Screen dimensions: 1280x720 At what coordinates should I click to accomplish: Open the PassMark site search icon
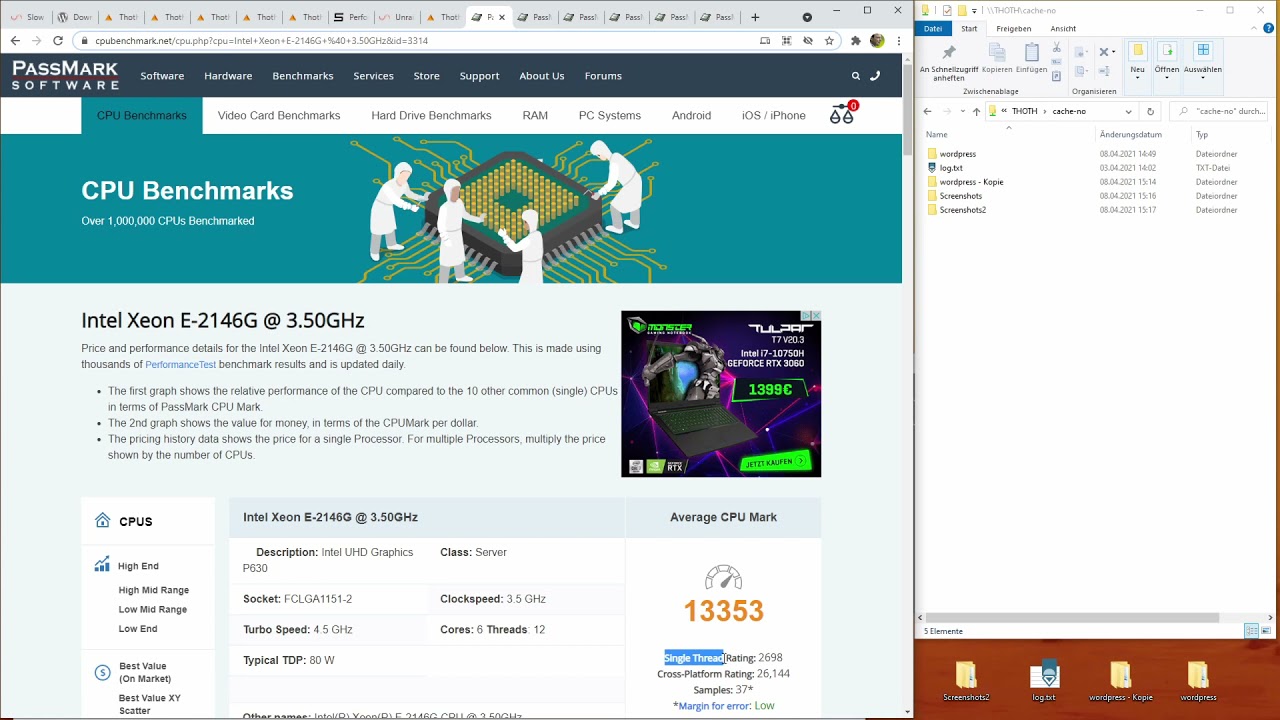point(856,76)
